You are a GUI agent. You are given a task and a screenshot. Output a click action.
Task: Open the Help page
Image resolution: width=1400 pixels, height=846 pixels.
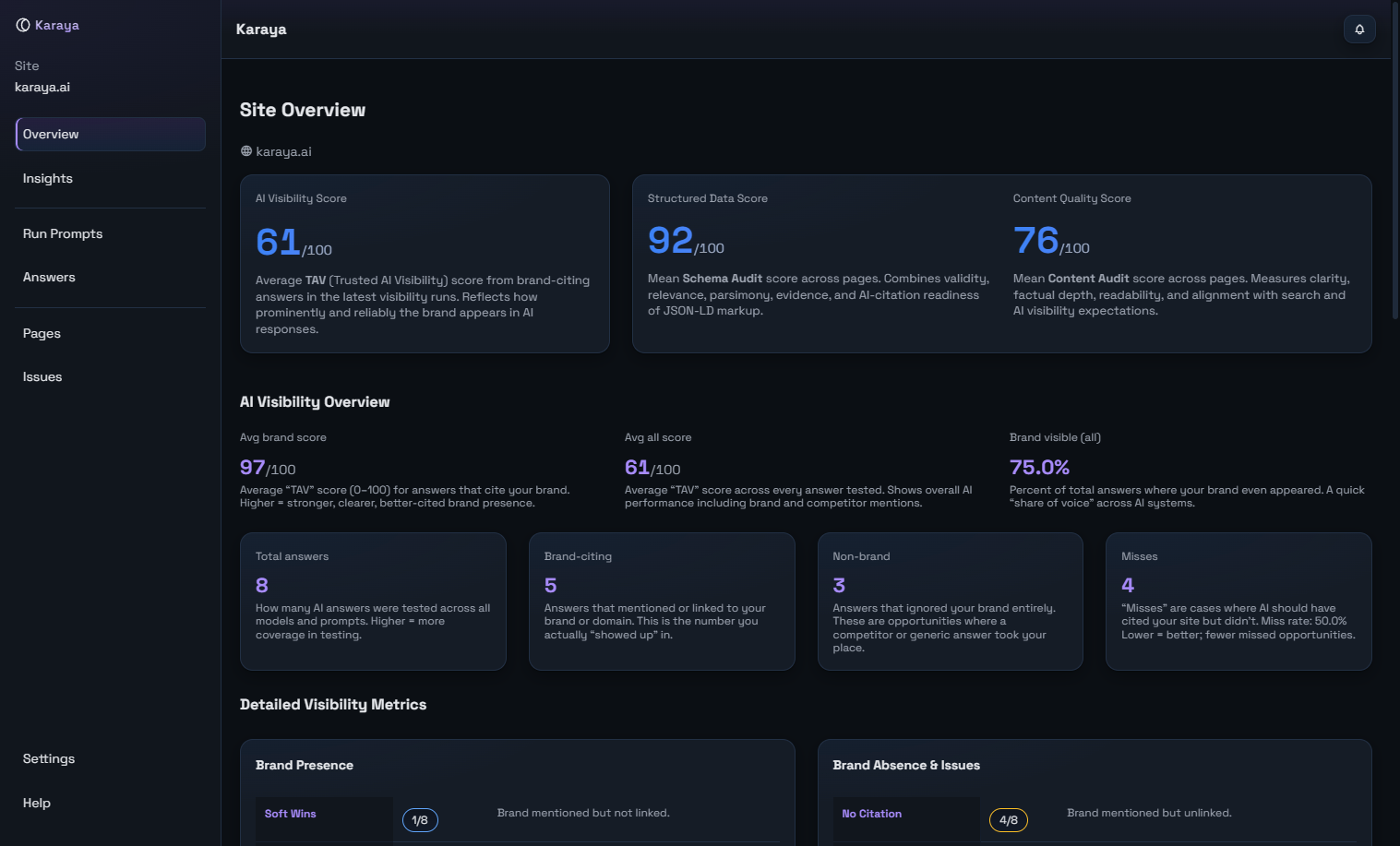[37, 804]
